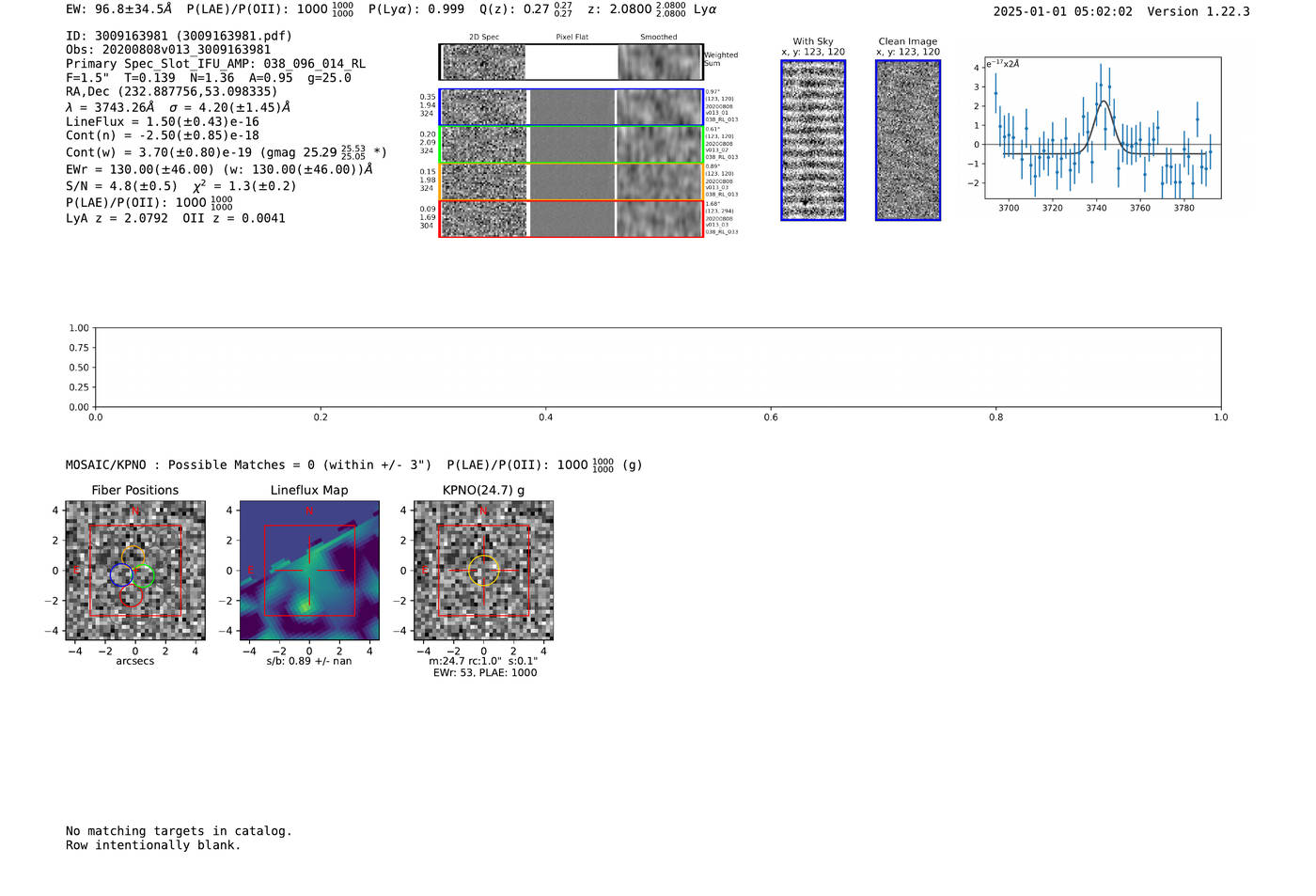The image size is (1316, 896).
Task: Click the timestamp 2025-01-01 05:02:02
Action: 1062,11
